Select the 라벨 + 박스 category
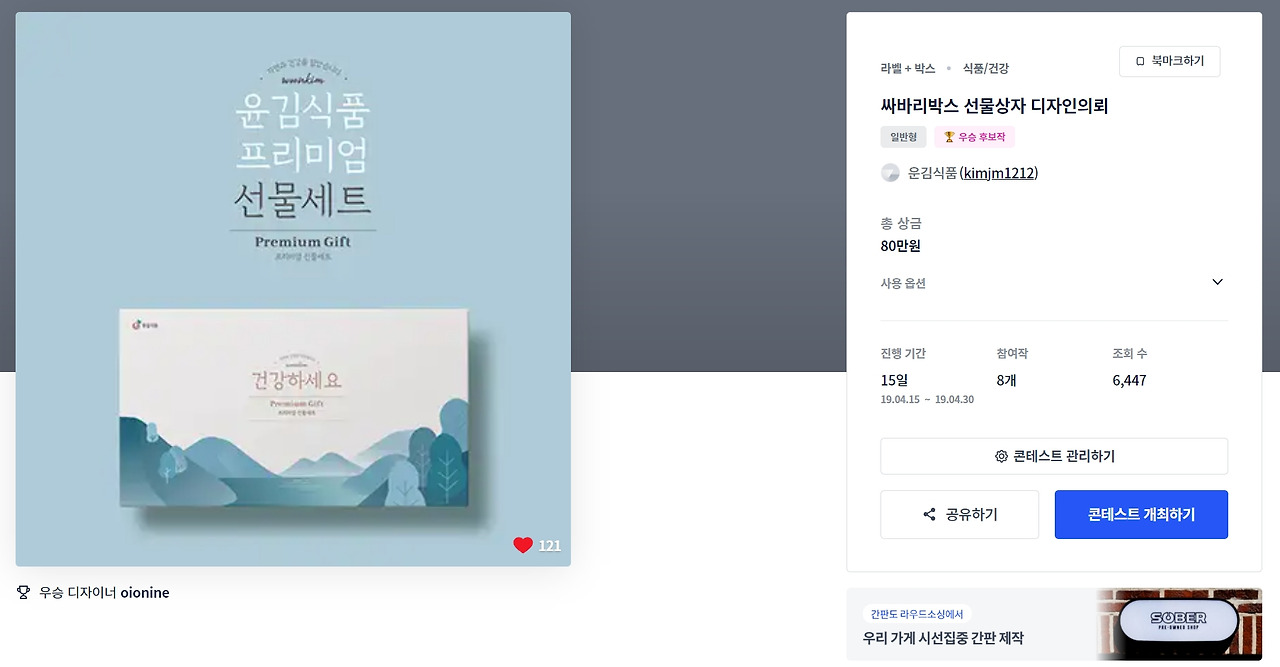 [x=908, y=68]
